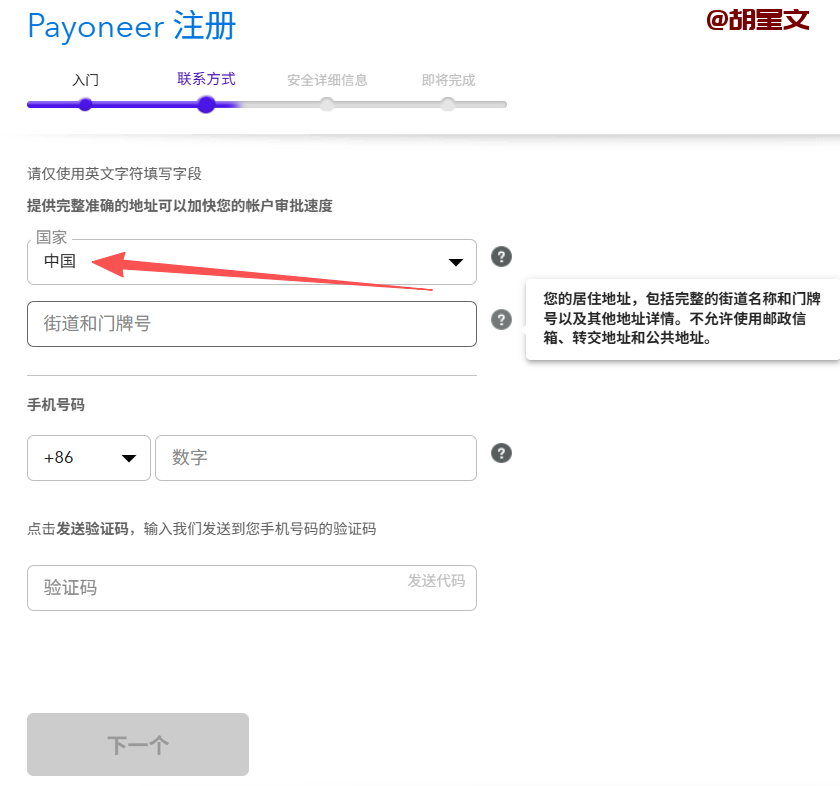Click the 联系方式 step dot on progress bar
This screenshot has width=840, height=786.
point(206,104)
